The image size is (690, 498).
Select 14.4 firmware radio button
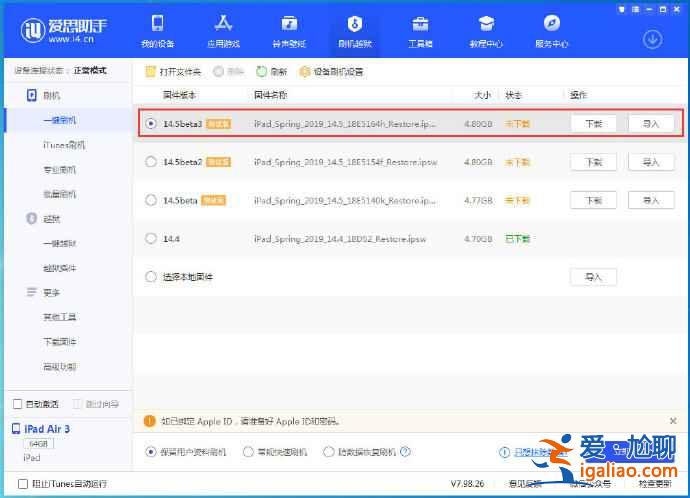tap(151, 238)
